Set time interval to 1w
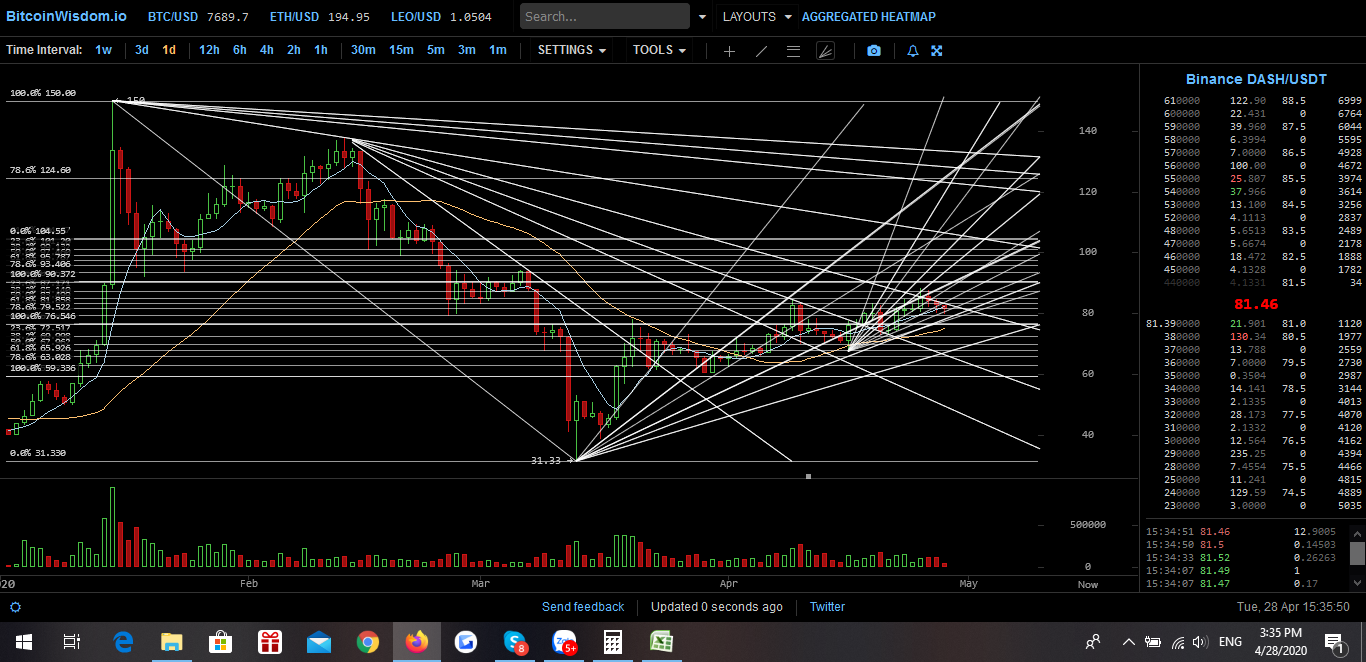The width and height of the screenshot is (1366, 662). tap(104, 50)
